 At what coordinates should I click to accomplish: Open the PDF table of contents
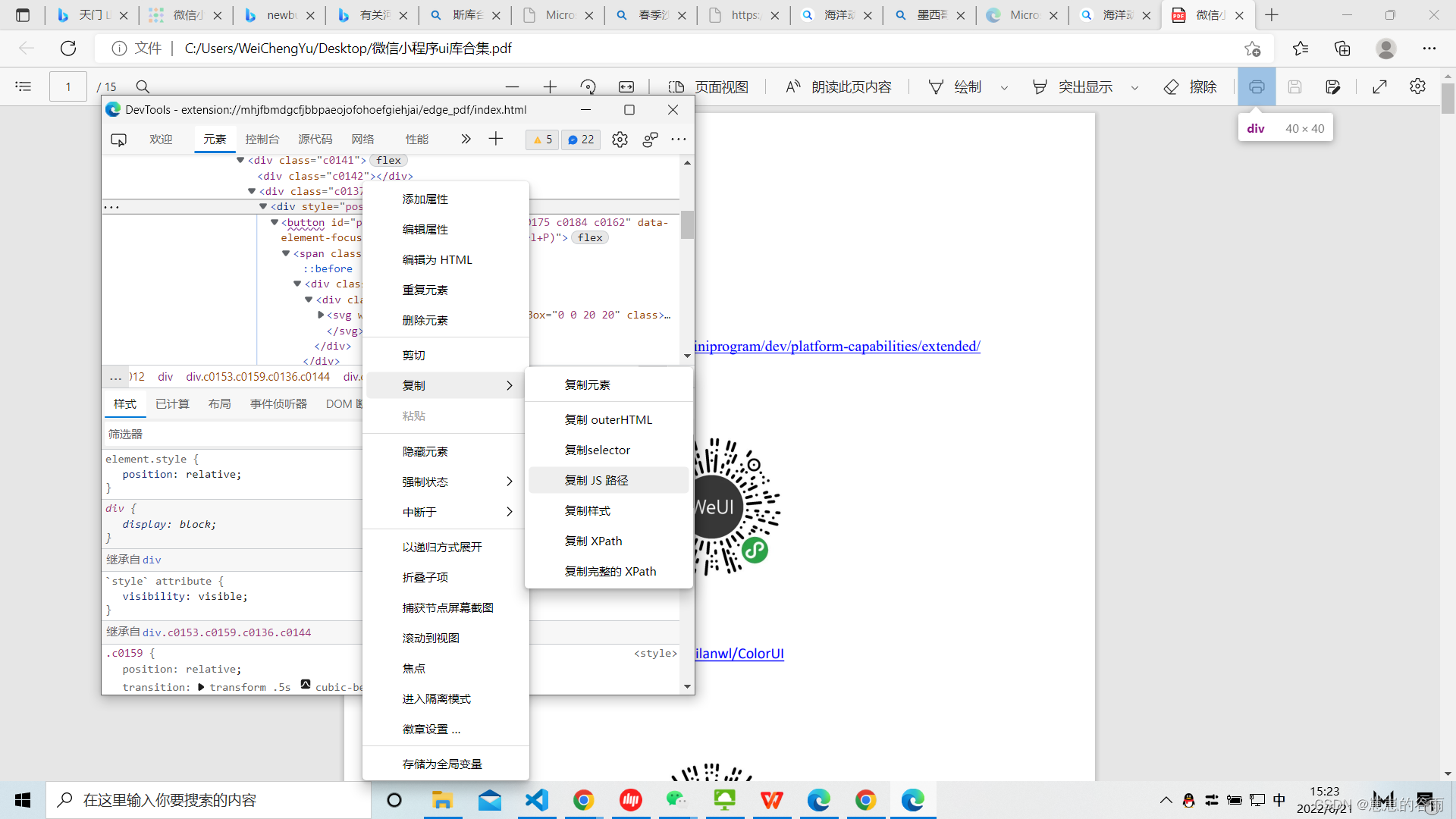point(24,86)
